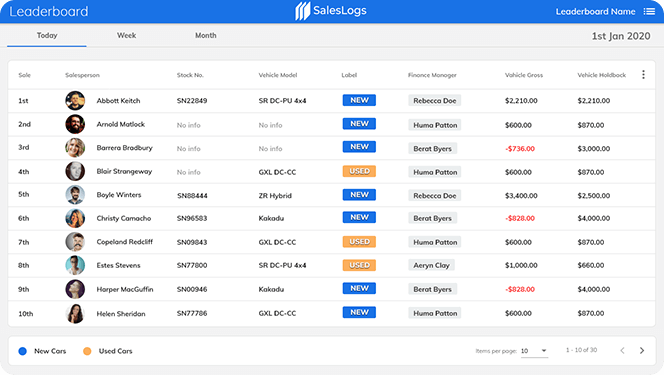The height and width of the screenshot is (375, 664).
Task: Go to the next page arrow
Action: (642, 350)
